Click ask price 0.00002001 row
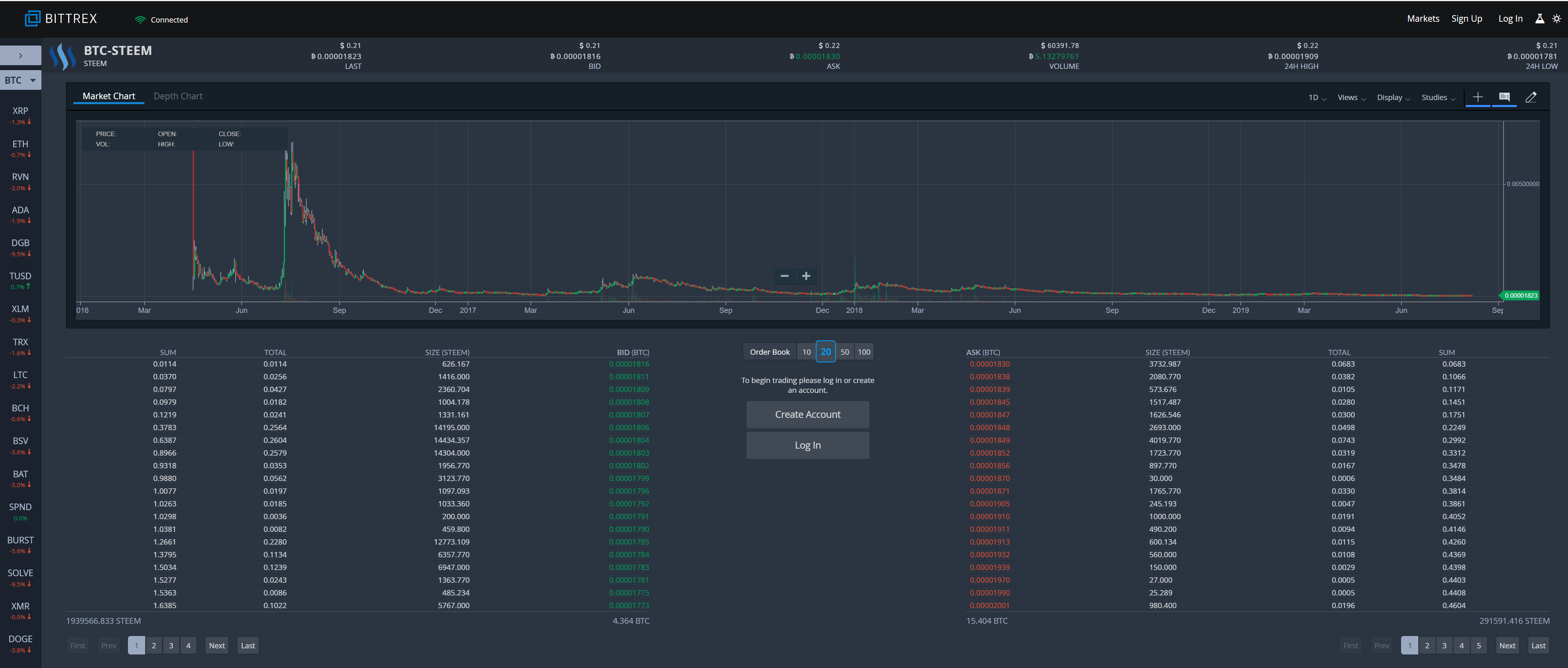Screen dimensions: 1568x668 [990, 606]
